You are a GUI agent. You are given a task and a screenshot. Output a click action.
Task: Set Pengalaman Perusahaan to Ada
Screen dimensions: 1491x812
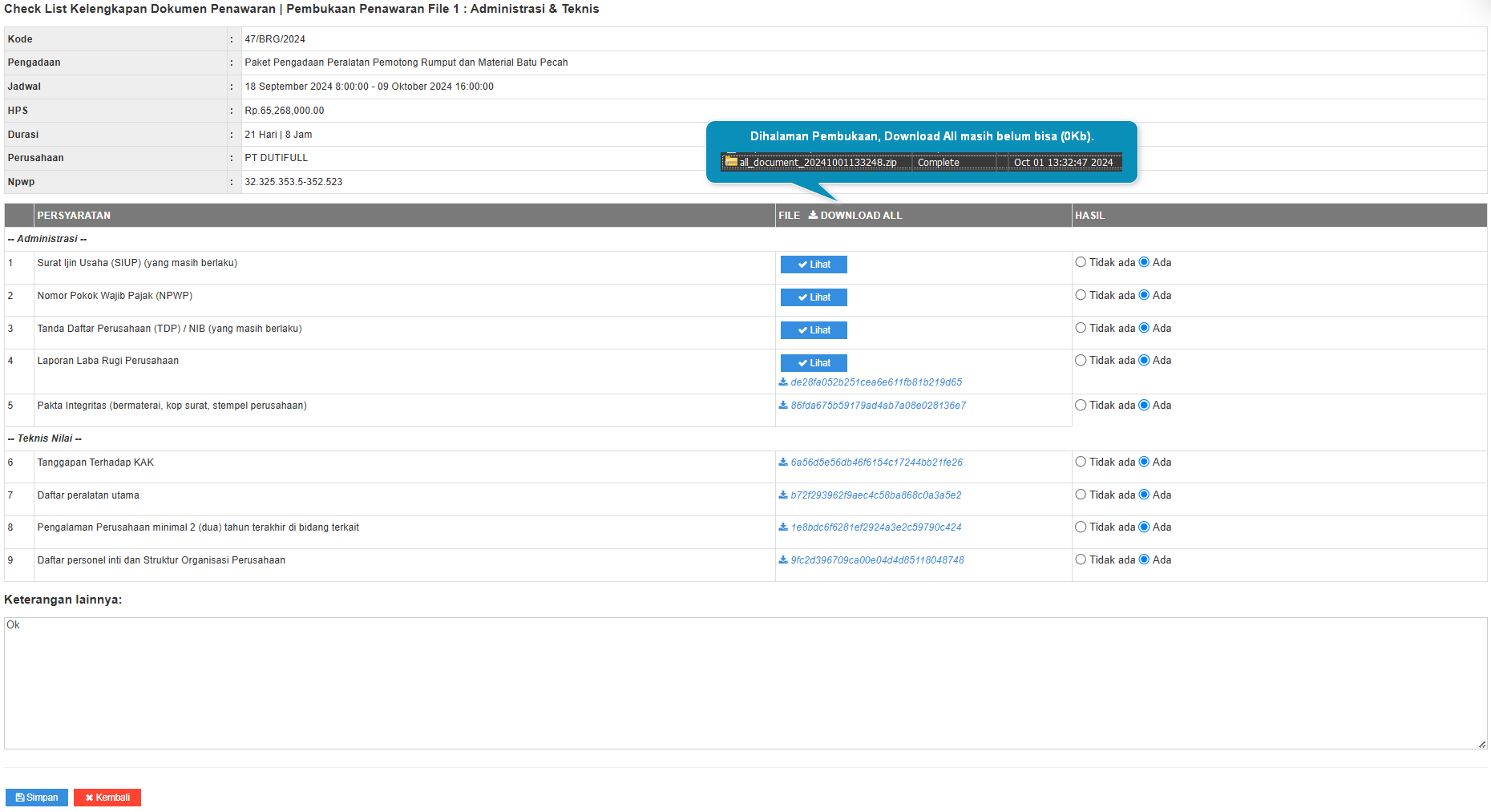pos(1144,527)
